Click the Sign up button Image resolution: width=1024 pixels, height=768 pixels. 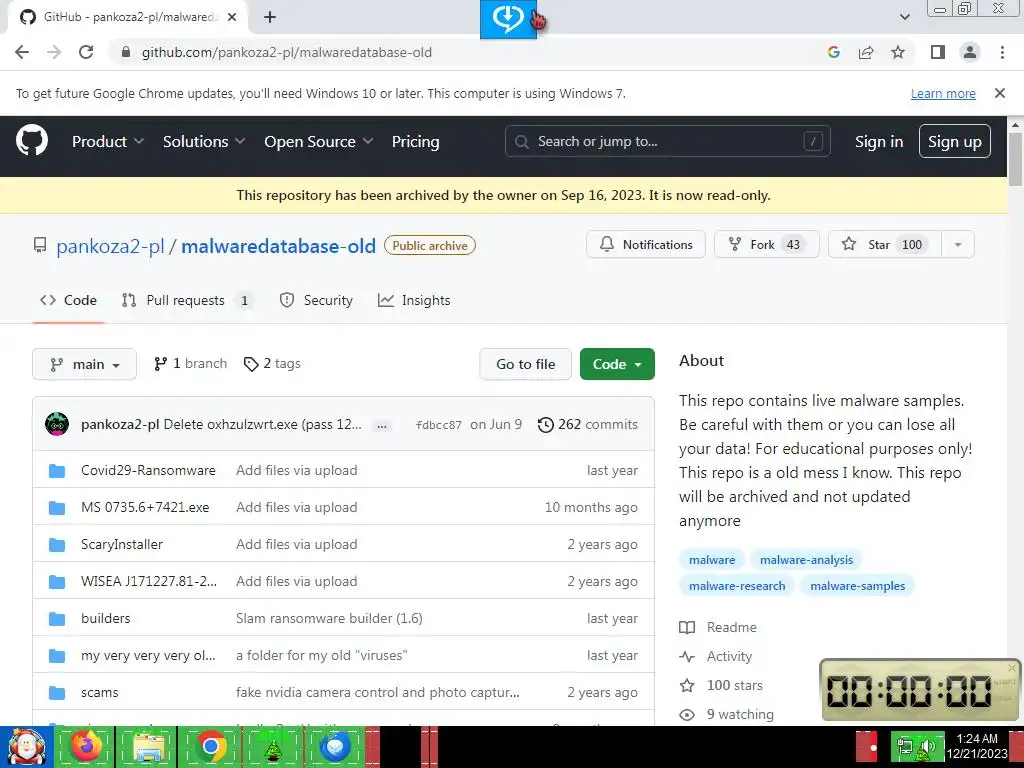click(x=954, y=142)
